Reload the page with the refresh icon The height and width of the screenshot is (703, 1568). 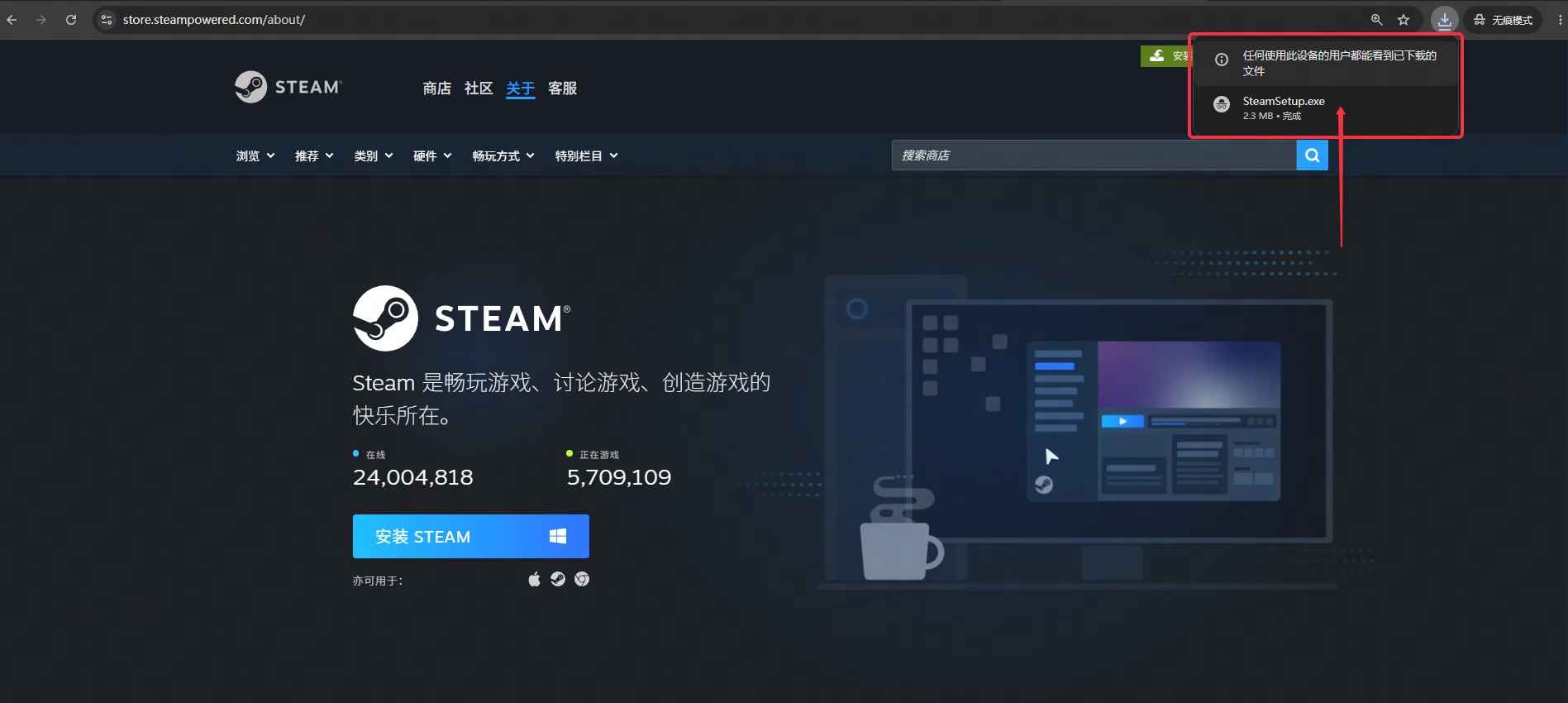pos(71,20)
